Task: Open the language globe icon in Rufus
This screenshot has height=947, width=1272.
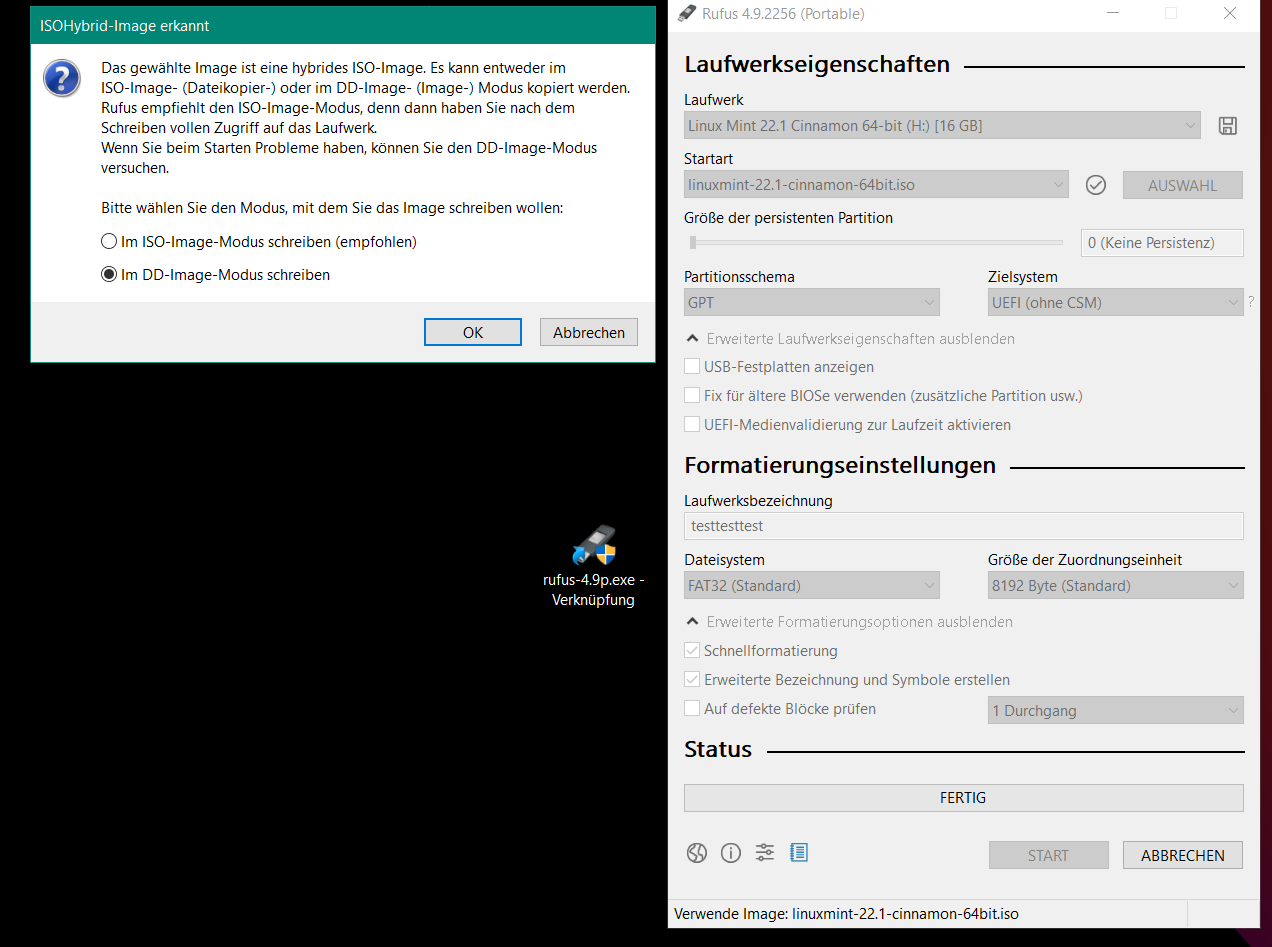Action: point(697,853)
